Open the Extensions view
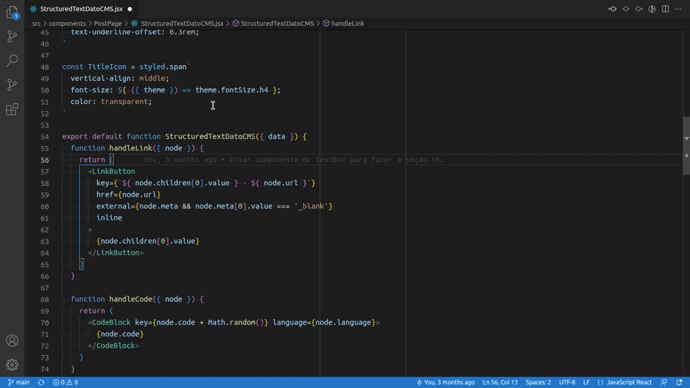690x388 pixels. coord(12,109)
